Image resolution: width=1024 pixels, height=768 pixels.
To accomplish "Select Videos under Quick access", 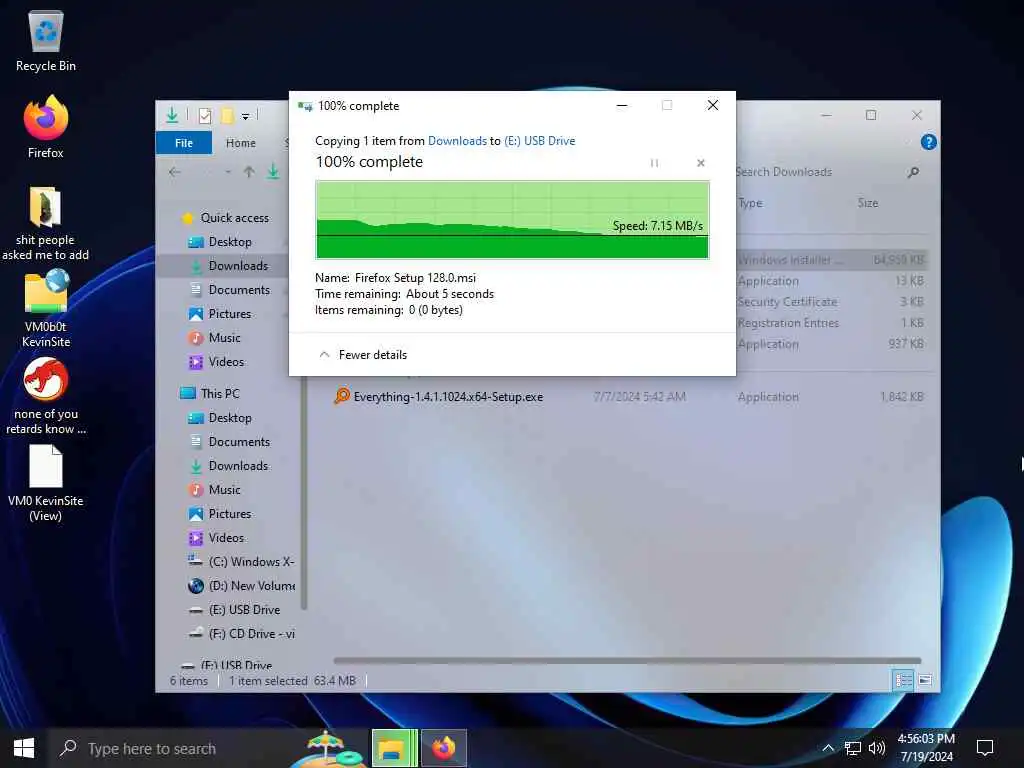I will [216, 362].
